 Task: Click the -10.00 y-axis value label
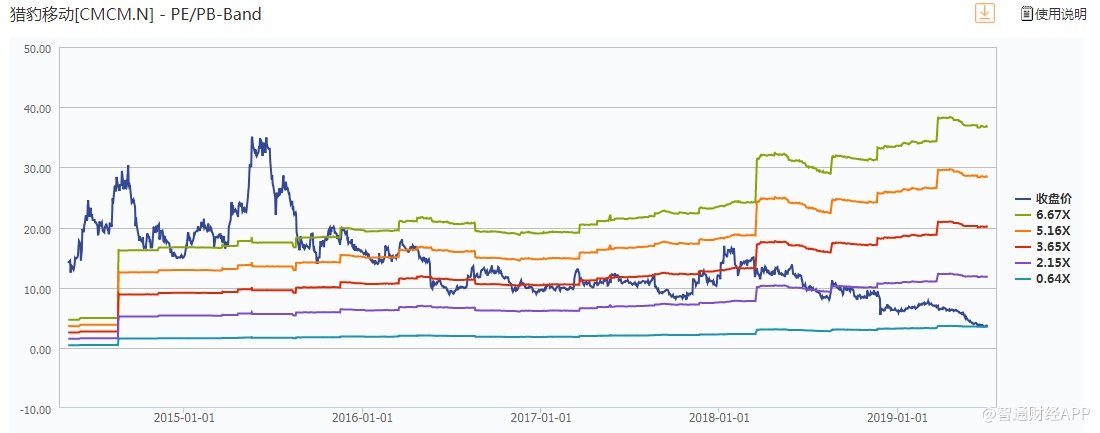[35, 409]
